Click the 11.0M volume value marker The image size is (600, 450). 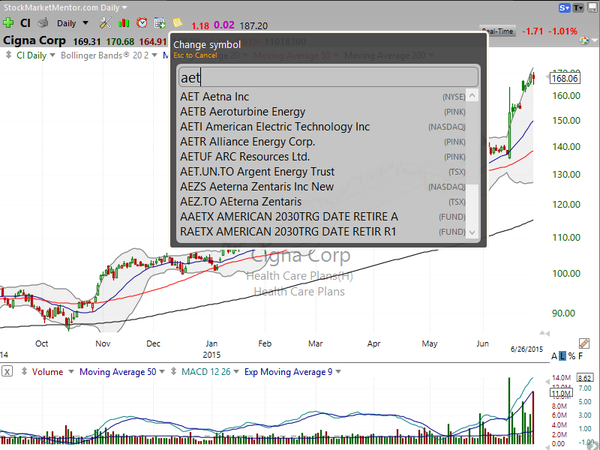pyautogui.click(x=561, y=393)
